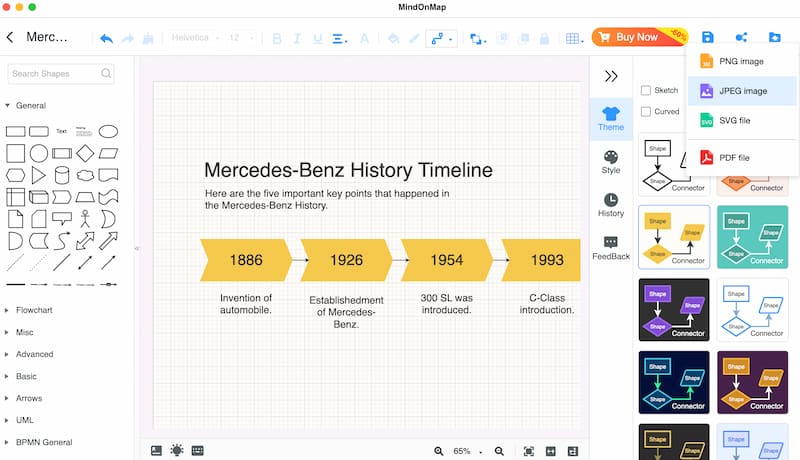Expand the Arrows section
800x460 pixels.
click(x=7, y=398)
